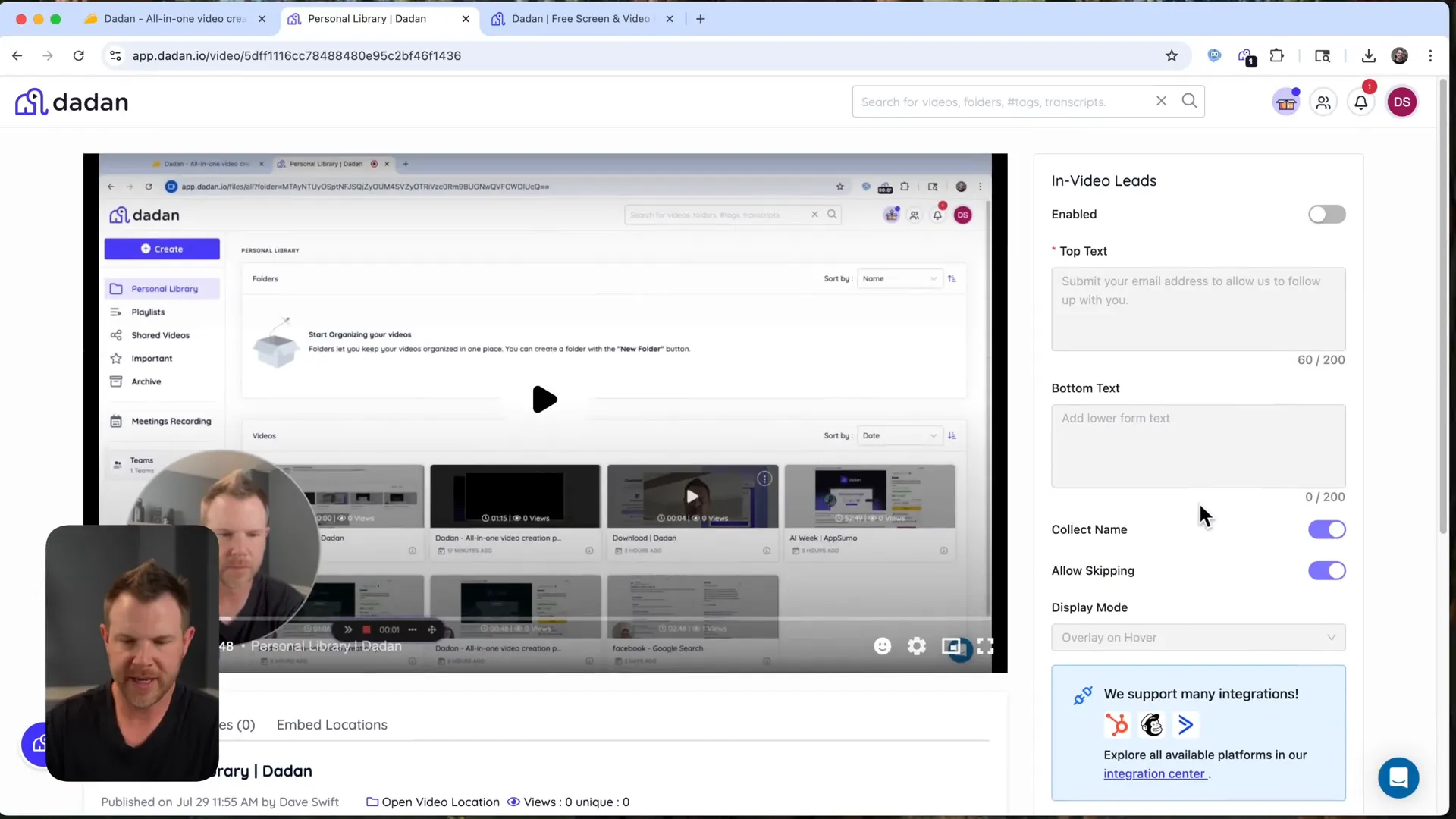Screen dimensions: 1456x819
Task: Open the chat support bubble
Action: click(1398, 777)
